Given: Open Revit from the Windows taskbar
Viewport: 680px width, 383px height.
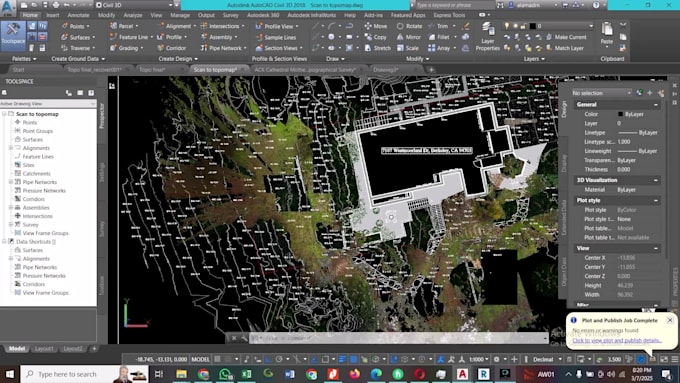Looking at the screenshot, I should click(483, 373).
